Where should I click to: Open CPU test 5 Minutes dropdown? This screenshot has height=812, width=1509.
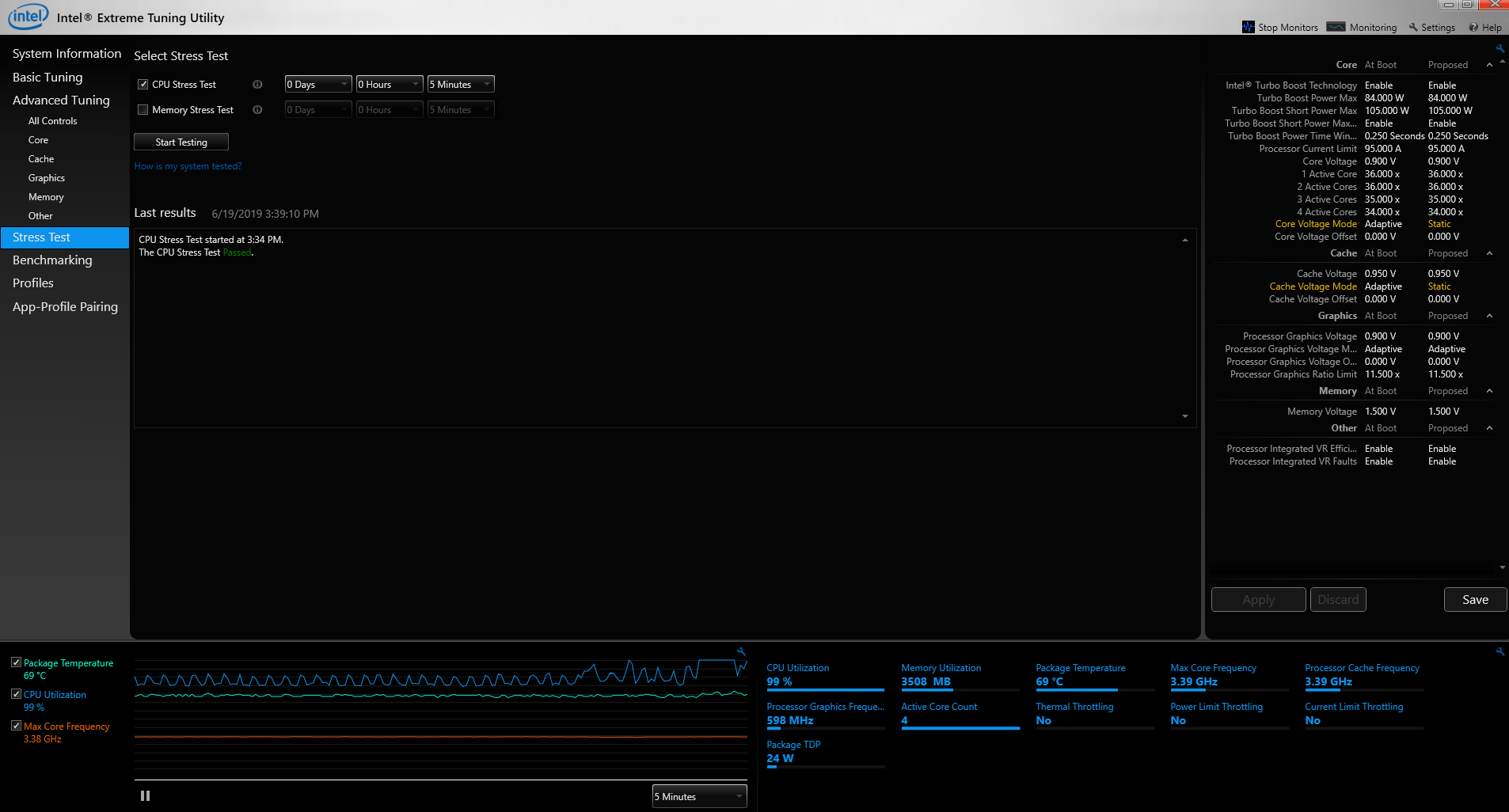(461, 84)
